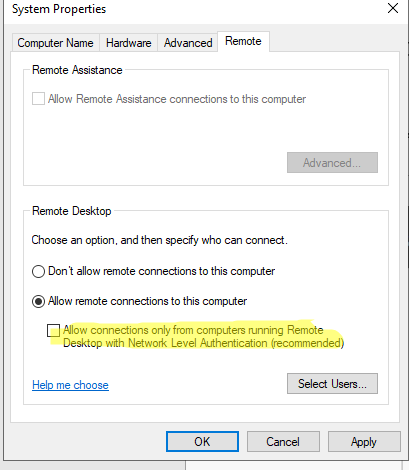The image size is (409, 470).
Task: Click the Choose an option instruction text
Action: [x=159, y=240]
